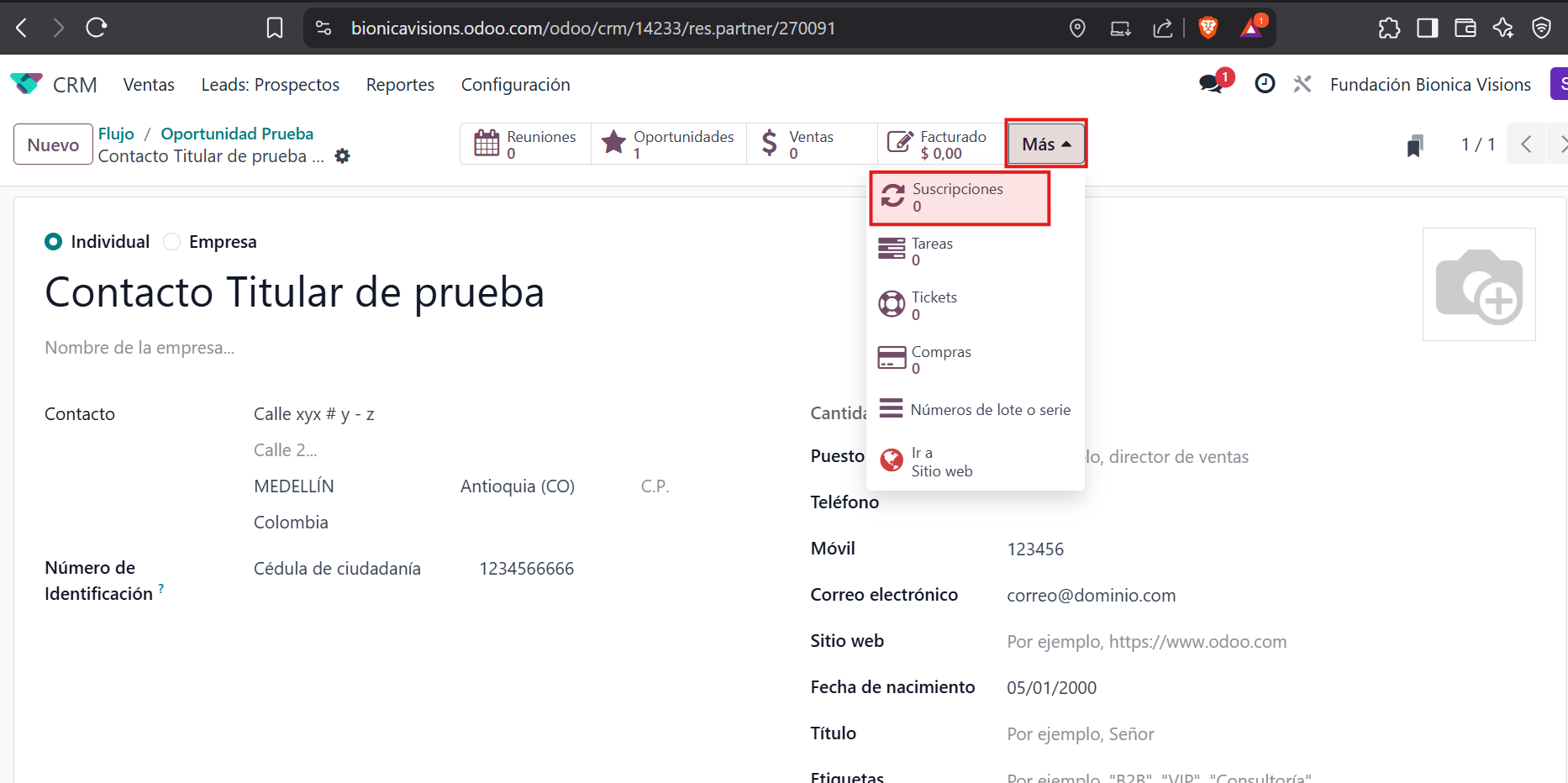Click the bookmark icon in the address bar
Viewport: 1568px width, 783px height.
275,29
